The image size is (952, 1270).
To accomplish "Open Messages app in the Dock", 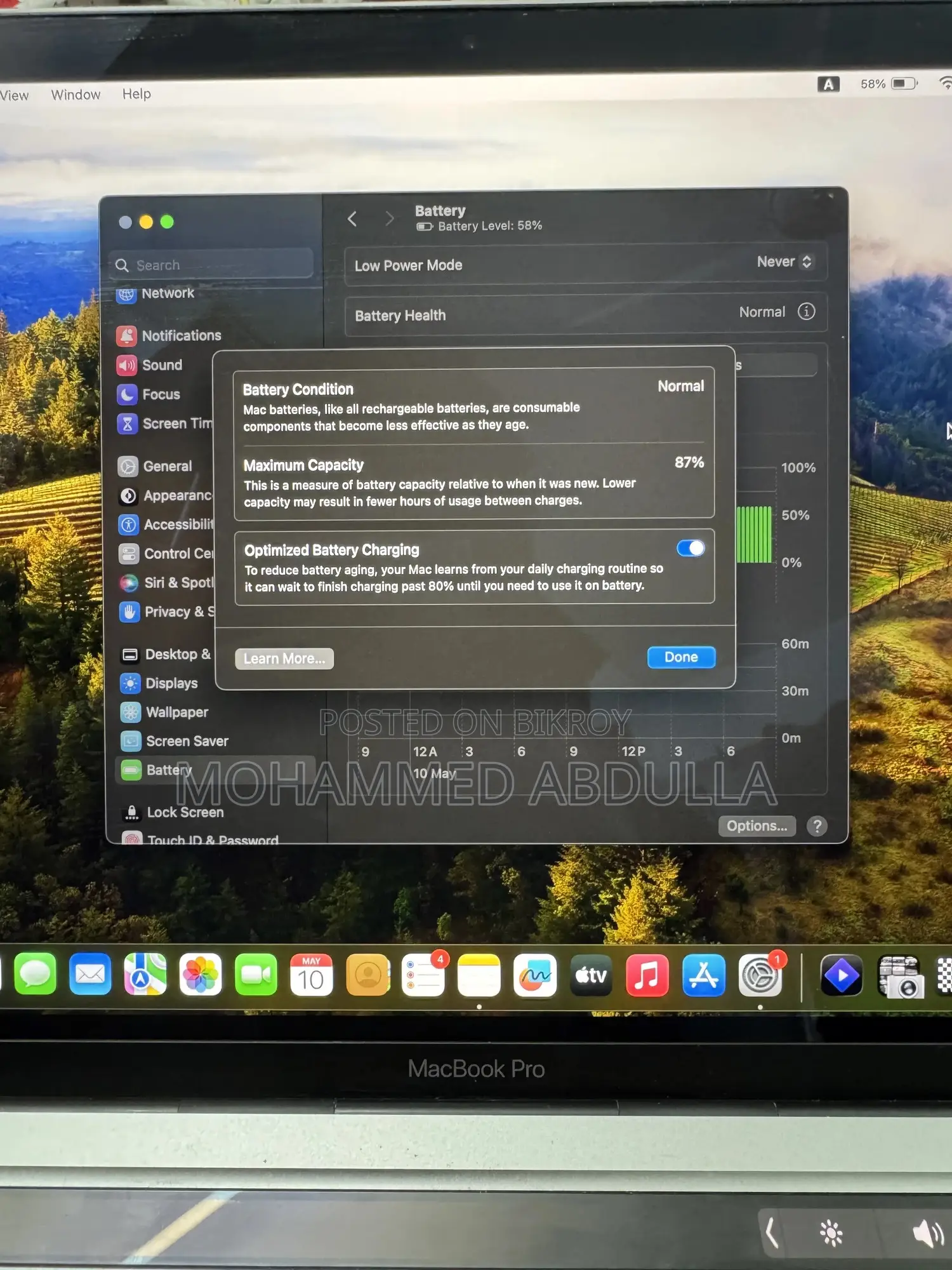I will (36, 974).
